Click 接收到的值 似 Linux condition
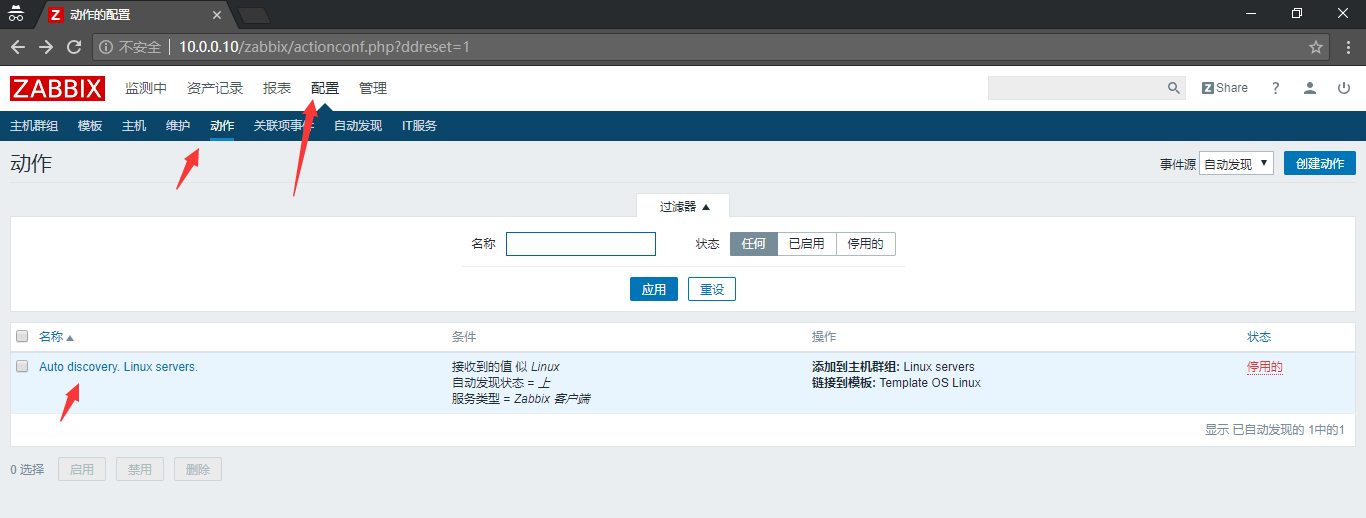The height and width of the screenshot is (518, 1366). coord(506,367)
